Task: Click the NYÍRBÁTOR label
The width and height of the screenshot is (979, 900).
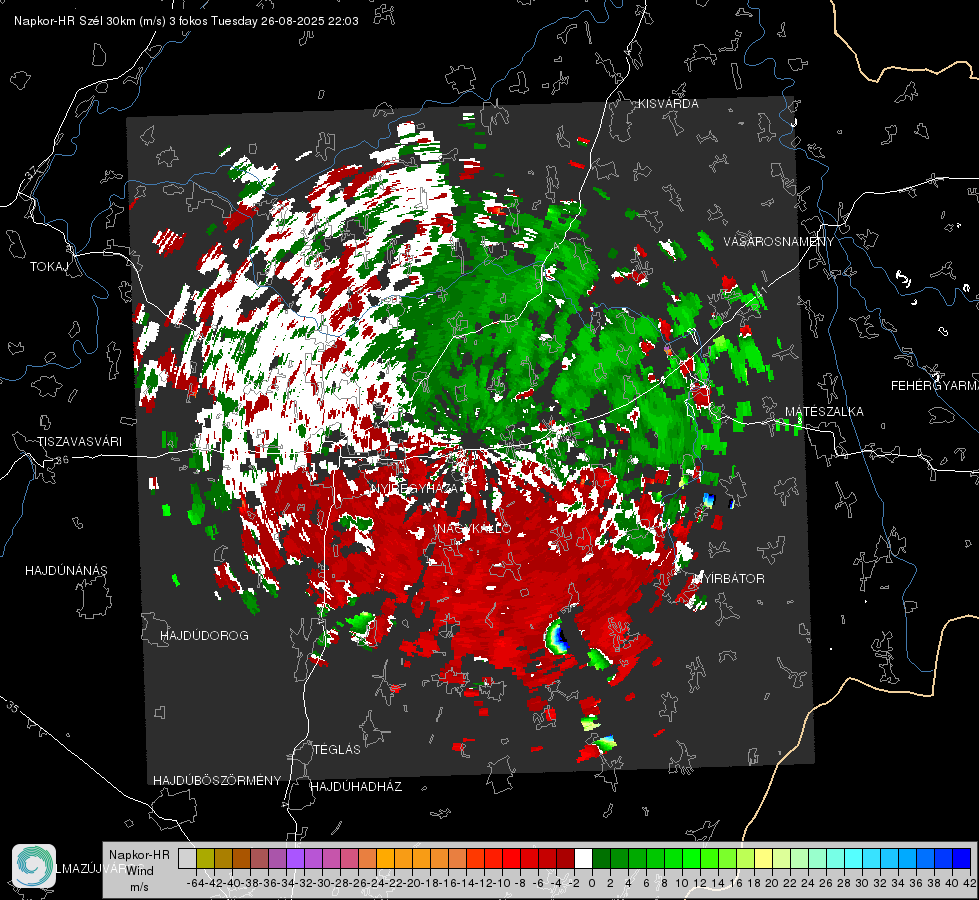Action: 729,578
